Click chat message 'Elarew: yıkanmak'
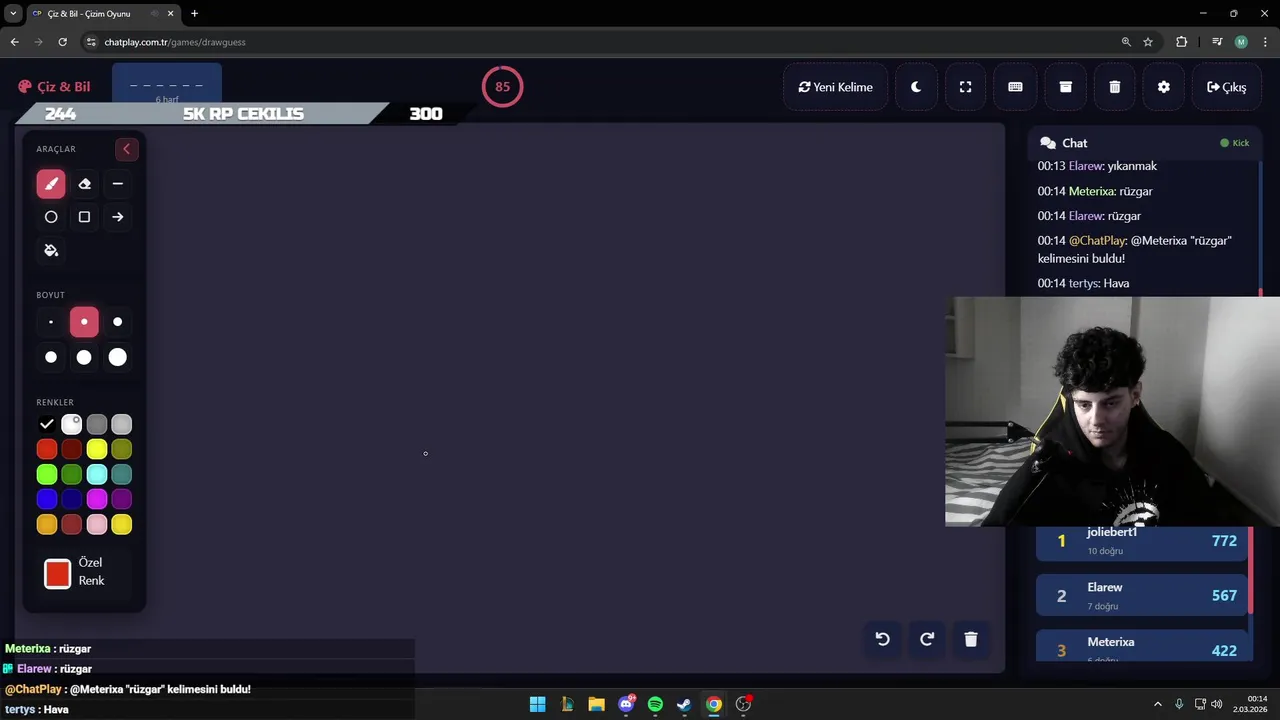 click(1097, 166)
